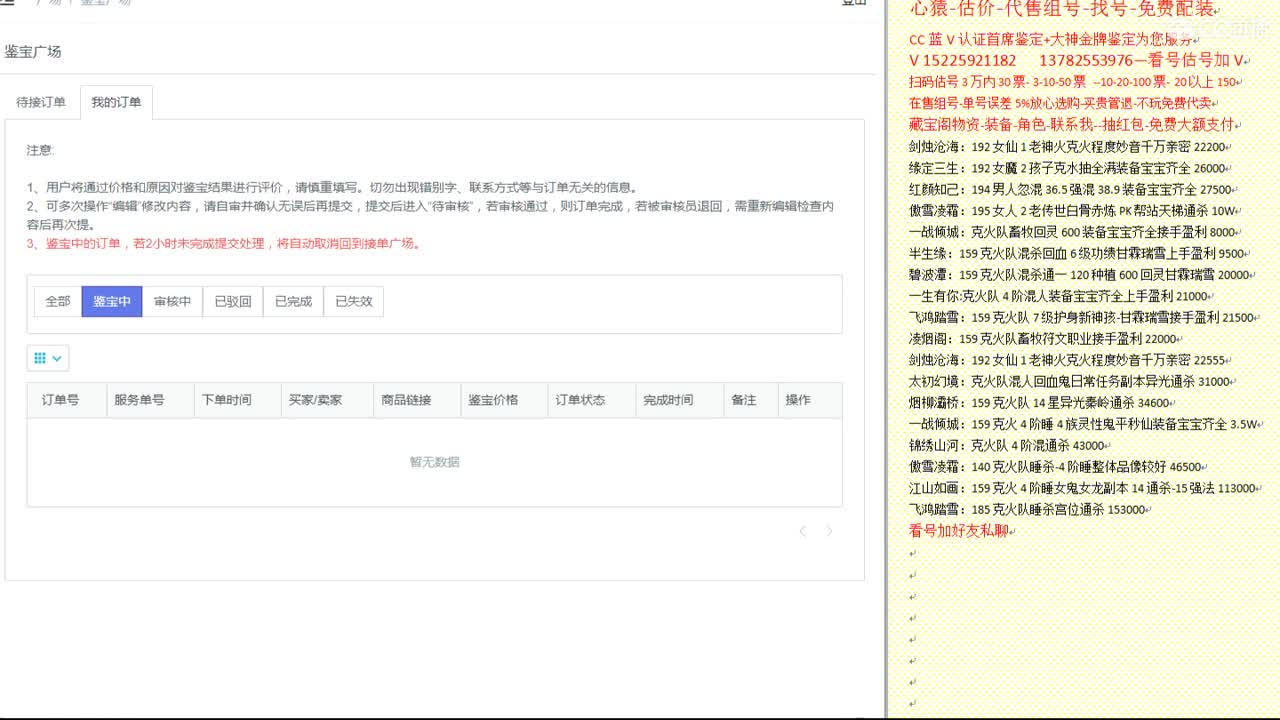Click the 飞鸿踏雪 listing priced 153000
The height and width of the screenshot is (720, 1280).
(x=1027, y=510)
